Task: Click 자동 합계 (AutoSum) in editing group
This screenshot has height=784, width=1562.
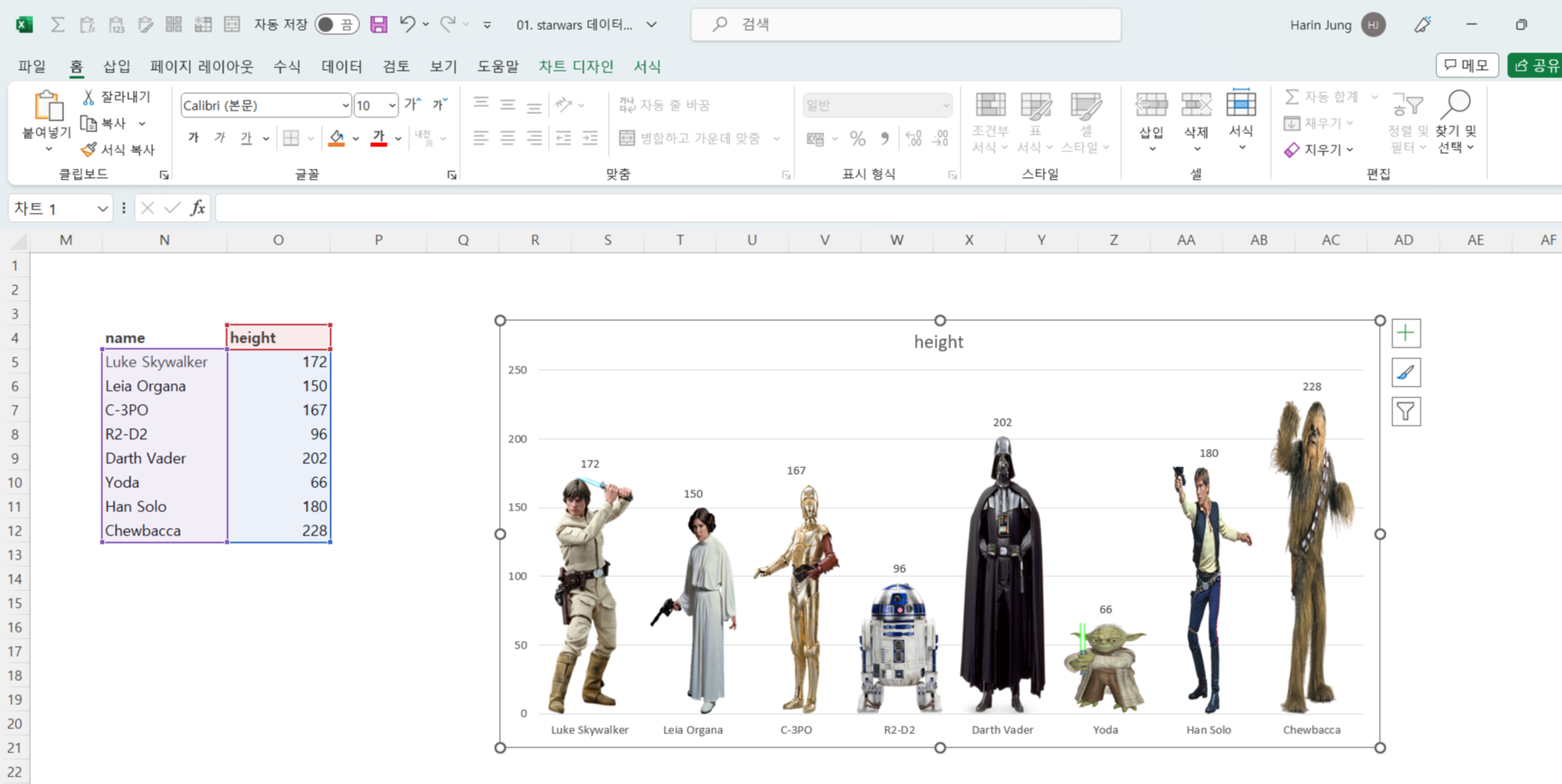Action: pos(1322,97)
